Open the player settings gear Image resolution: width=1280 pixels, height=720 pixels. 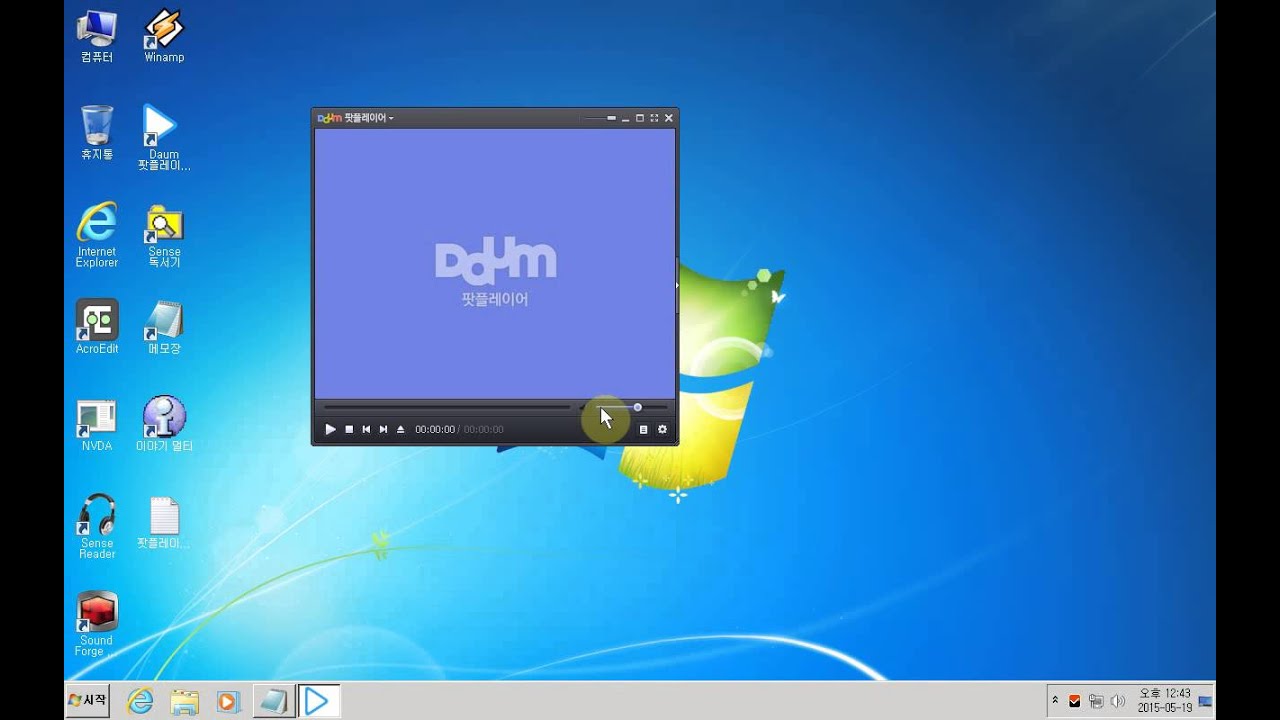click(662, 429)
